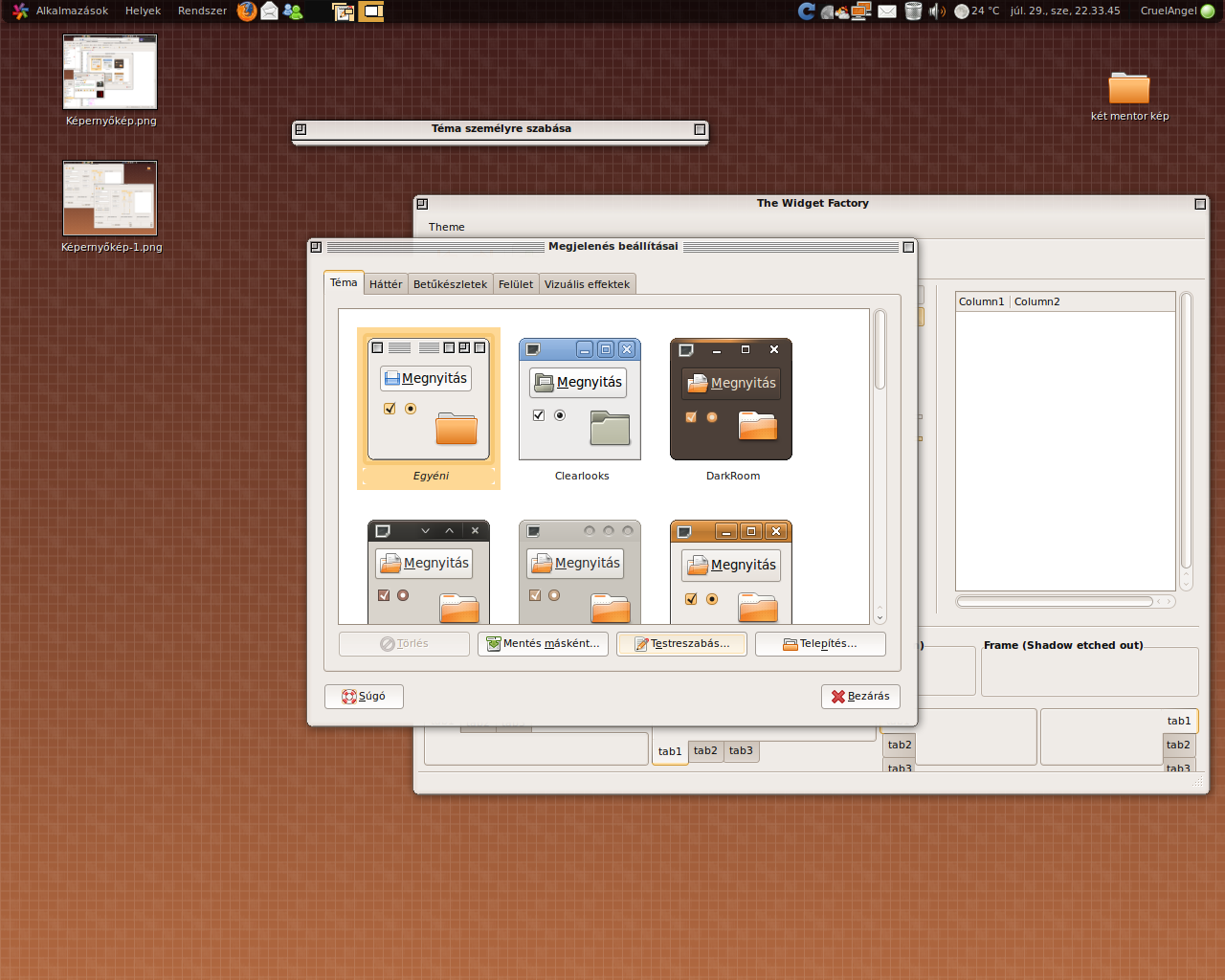This screenshot has height=980, width=1225.
Task: Open the 24 °C weather applet
Action: coord(977,11)
